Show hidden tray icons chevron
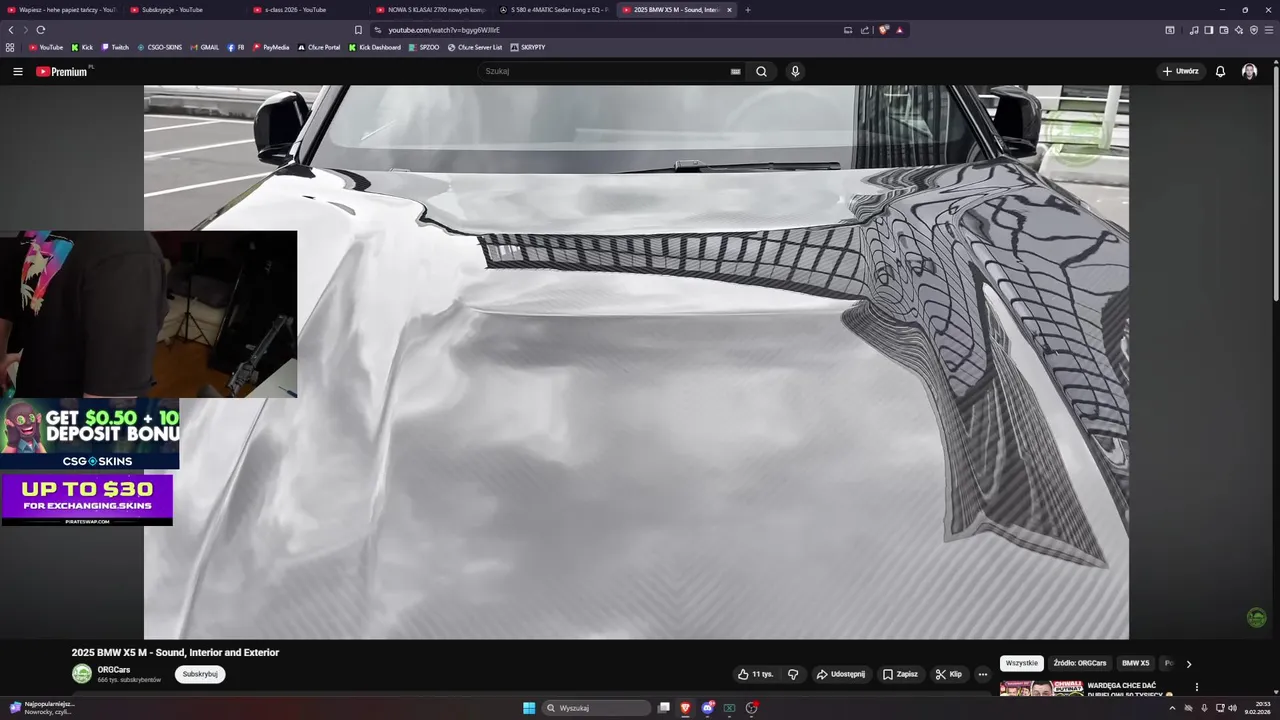 tap(1172, 708)
